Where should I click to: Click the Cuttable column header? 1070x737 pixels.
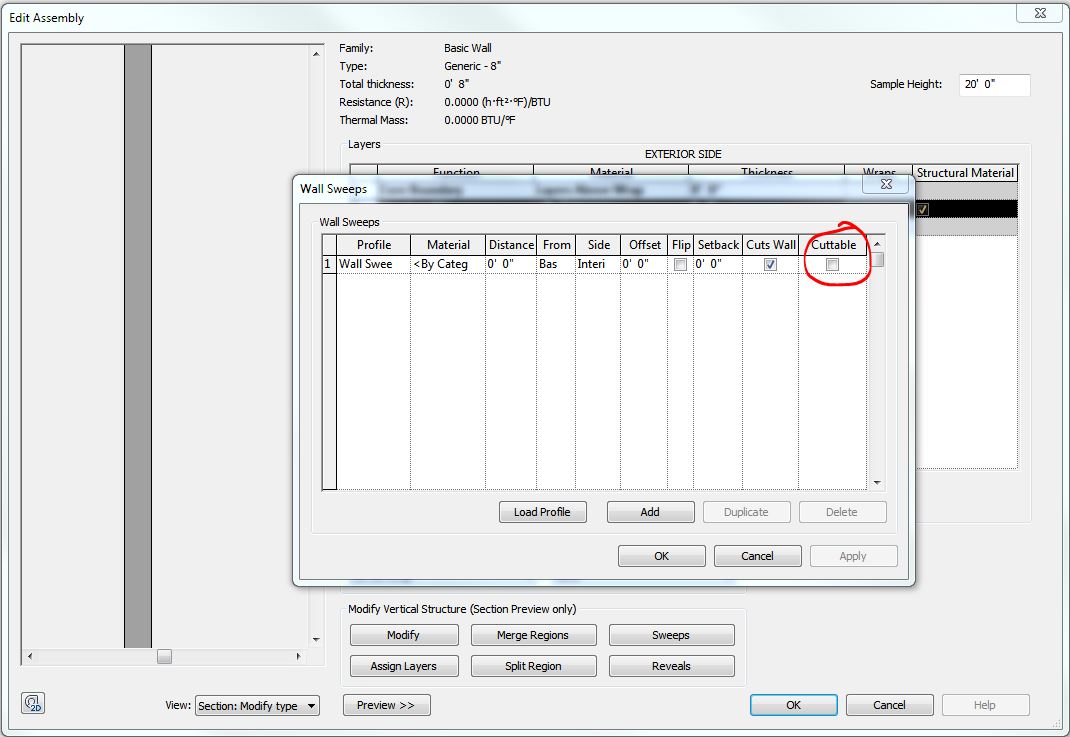(833, 244)
